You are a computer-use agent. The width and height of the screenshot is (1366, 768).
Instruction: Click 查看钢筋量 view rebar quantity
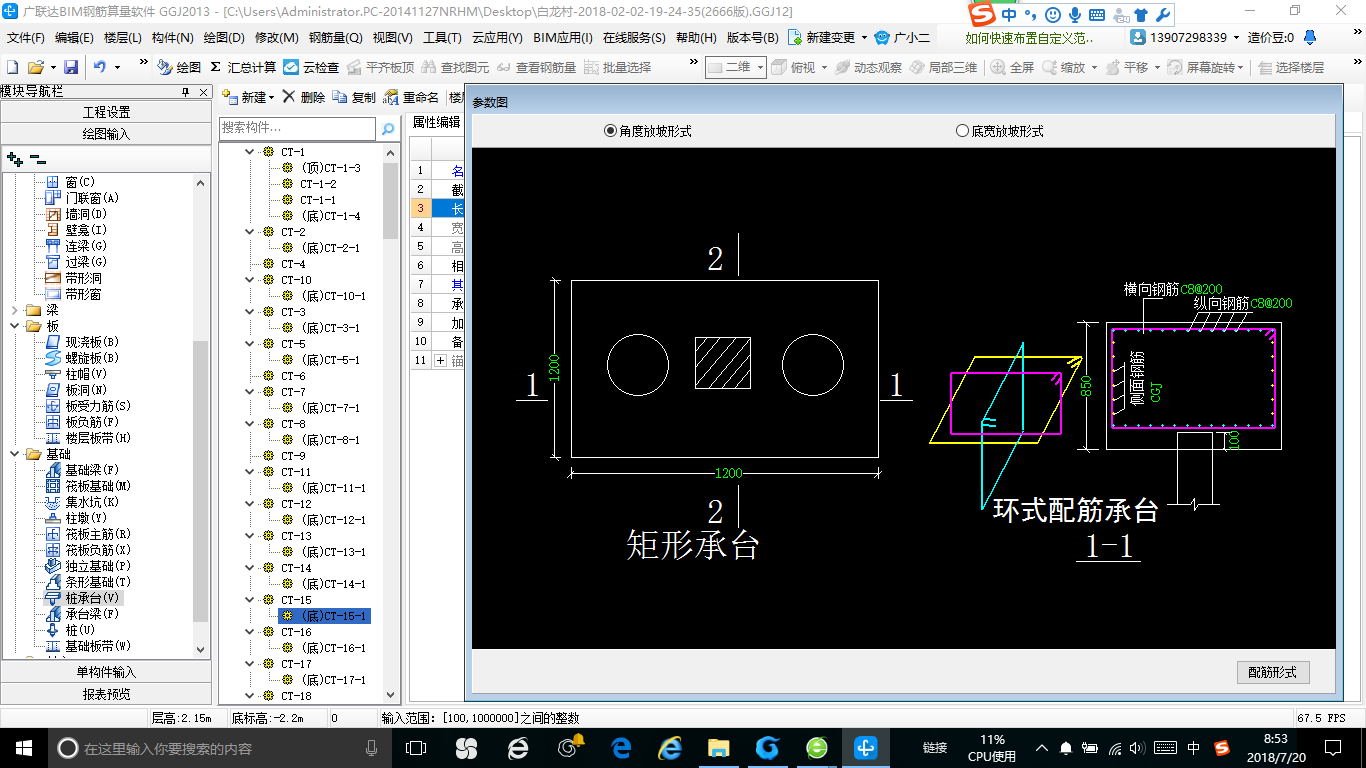tap(536, 67)
